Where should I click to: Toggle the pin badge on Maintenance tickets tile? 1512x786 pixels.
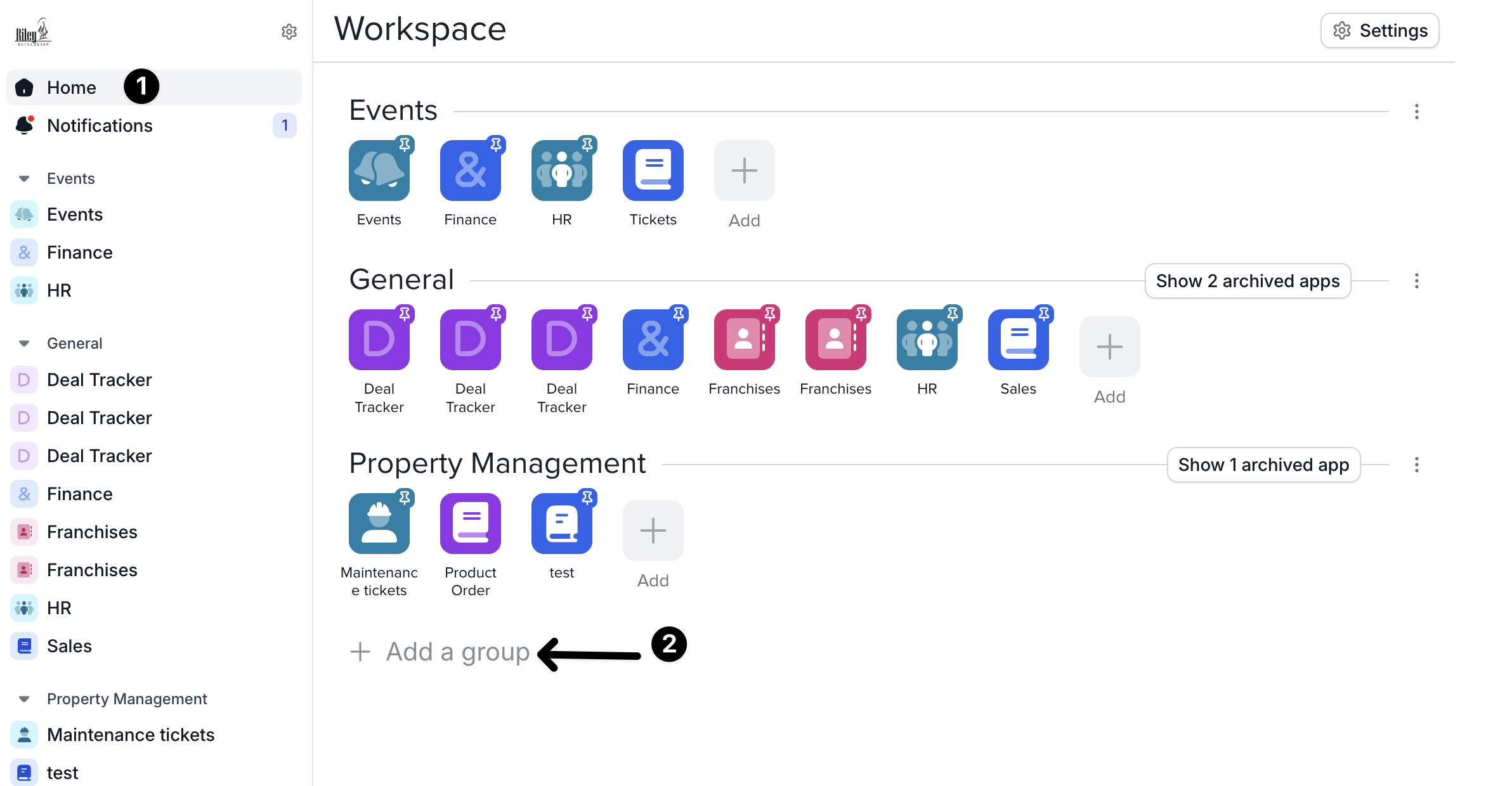point(405,498)
